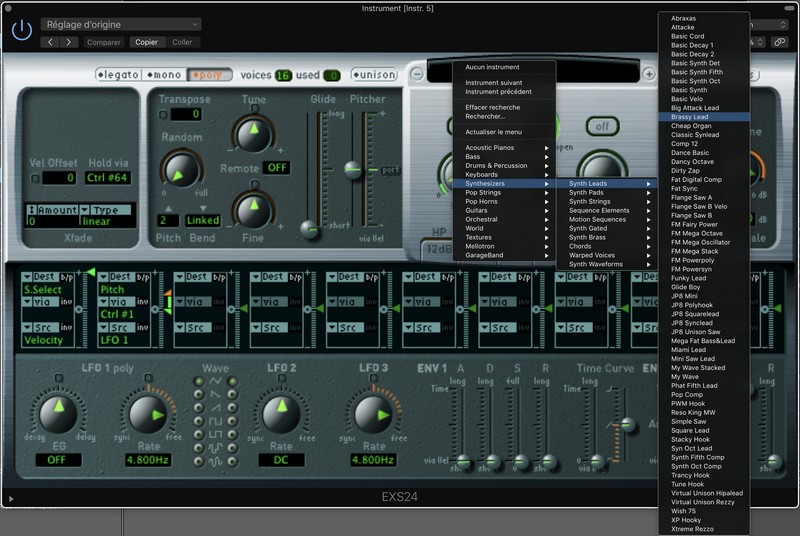Image resolution: width=800 pixels, height=536 pixels.
Task: Click the Random pitch knob
Action: (x=181, y=171)
